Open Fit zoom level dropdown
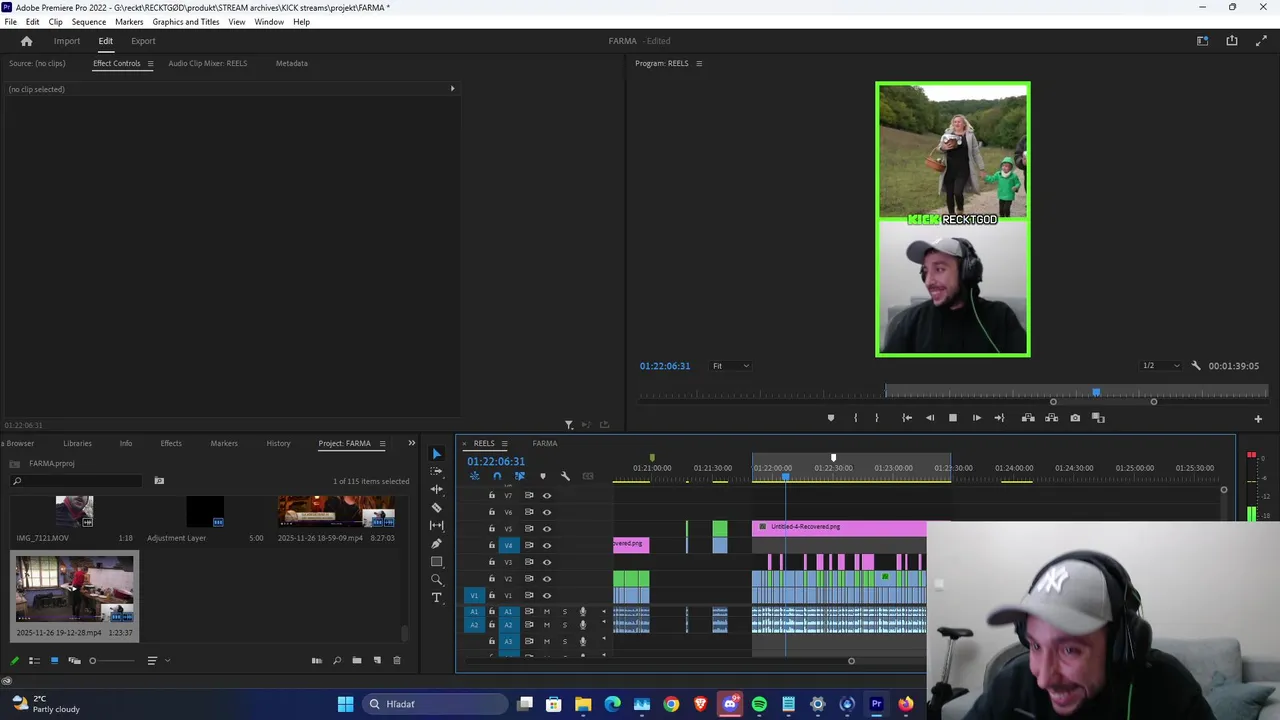 tap(730, 366)
